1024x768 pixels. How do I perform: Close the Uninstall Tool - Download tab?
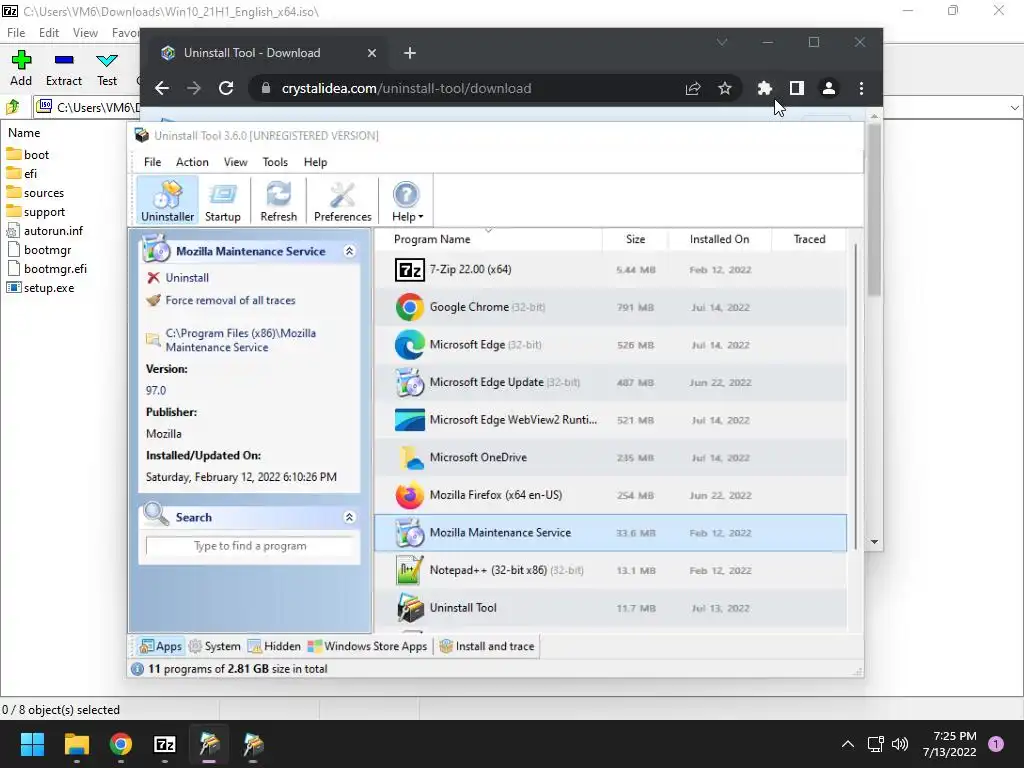(x=372, y=53)
